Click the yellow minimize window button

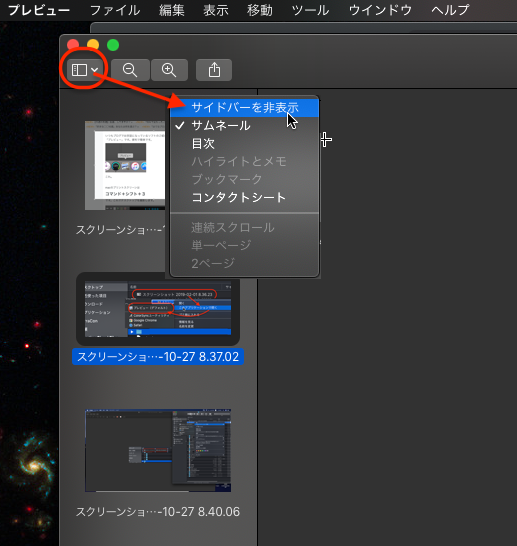point(93,45)
